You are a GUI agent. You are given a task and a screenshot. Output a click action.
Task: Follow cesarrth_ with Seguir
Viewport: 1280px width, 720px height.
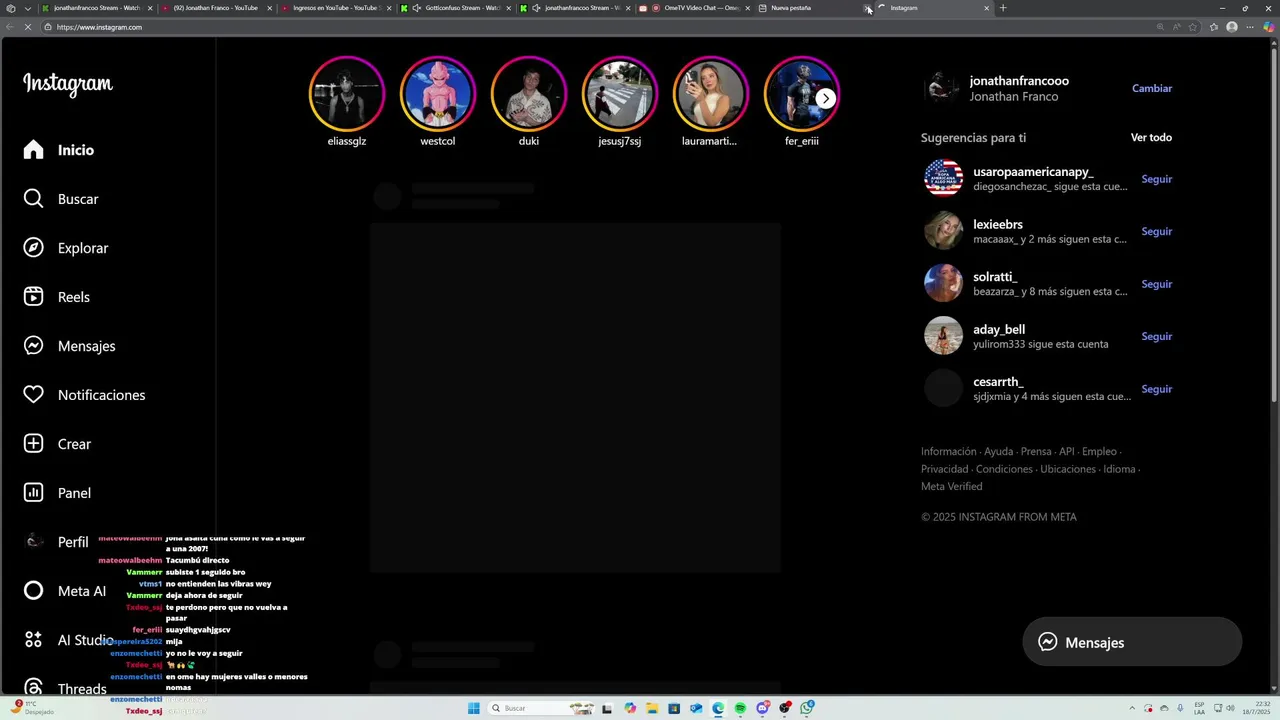(1157, 389)
